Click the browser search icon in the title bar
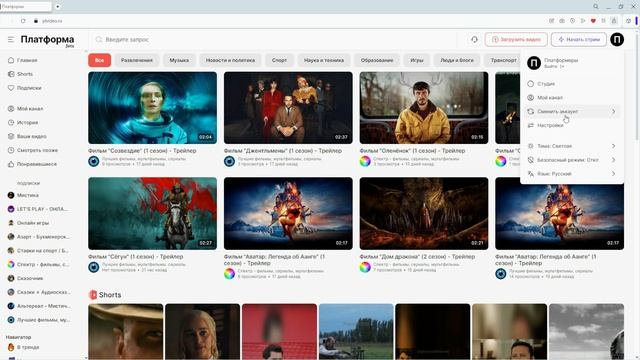 tap(596, 7)
